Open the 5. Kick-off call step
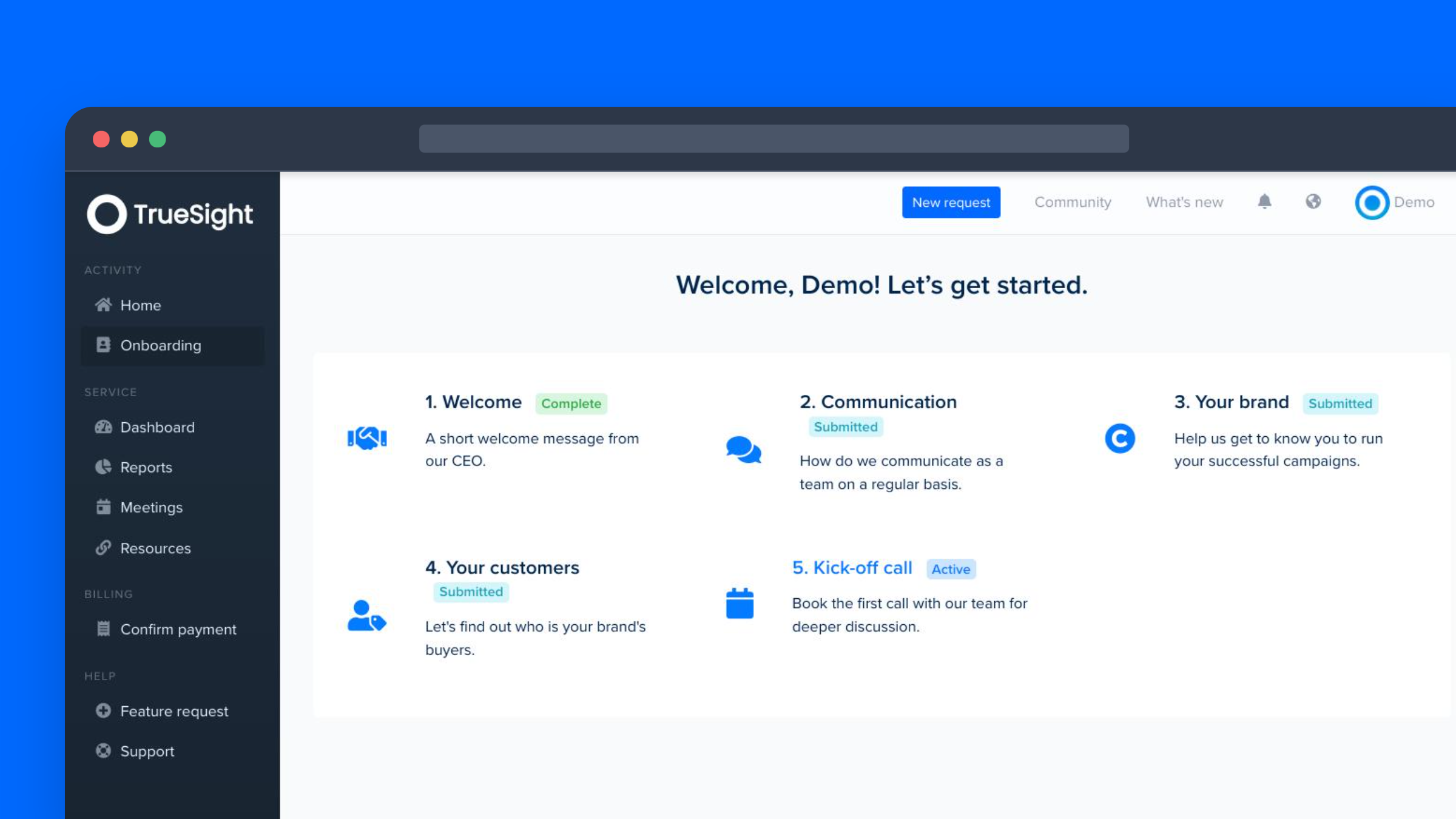The width and height of the screenshot is (1456, 819). click(852, 568)
